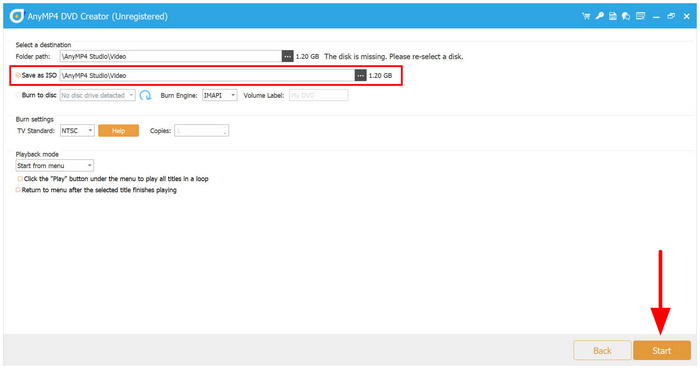Close the DVD Creator window

[x=687, y=16]
